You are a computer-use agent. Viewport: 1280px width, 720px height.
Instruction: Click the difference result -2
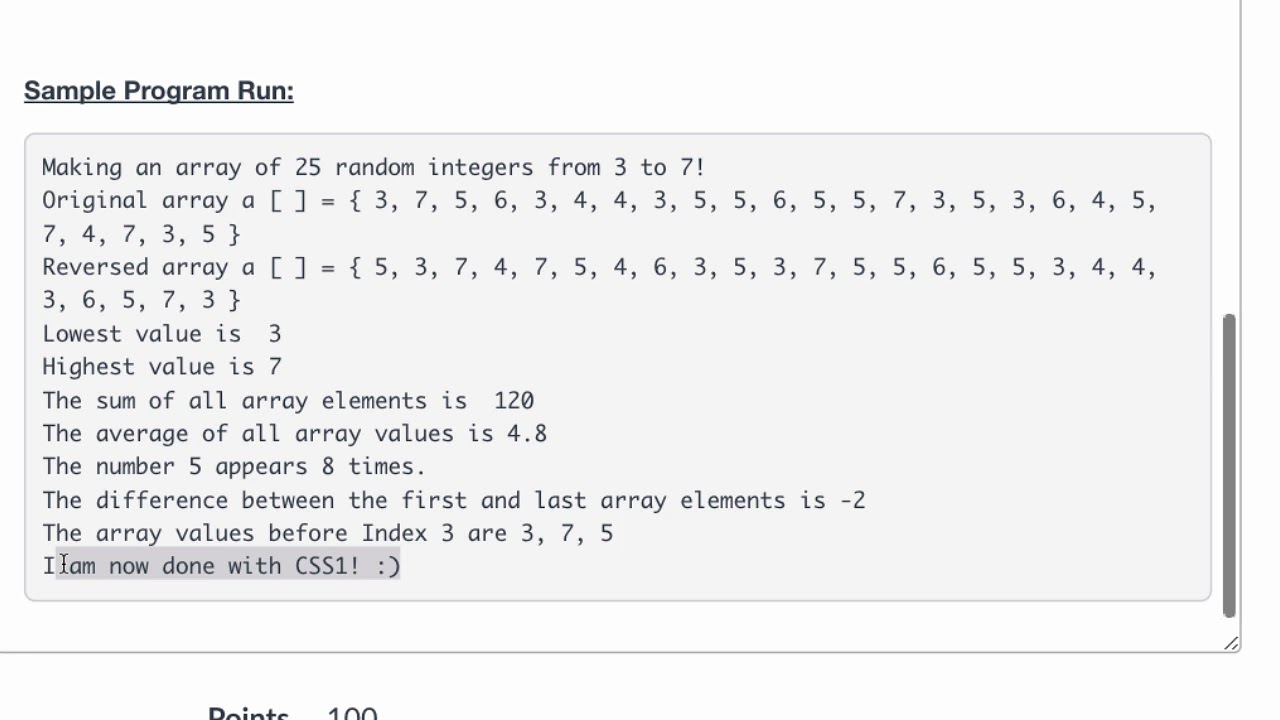tap(853, 500)
